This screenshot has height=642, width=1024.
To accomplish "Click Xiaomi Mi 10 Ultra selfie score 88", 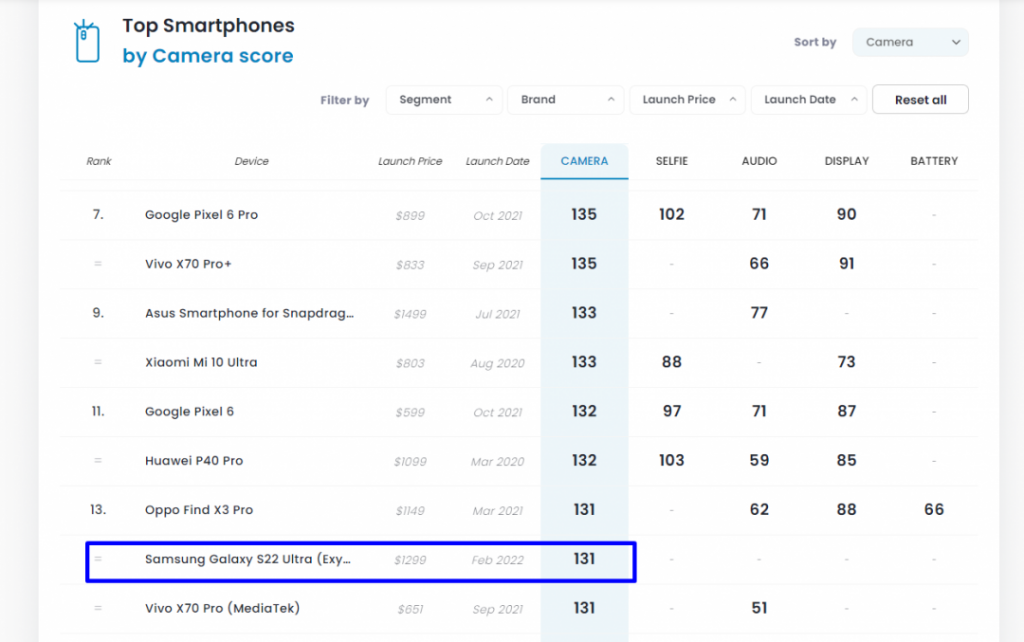I will point(671,362).
